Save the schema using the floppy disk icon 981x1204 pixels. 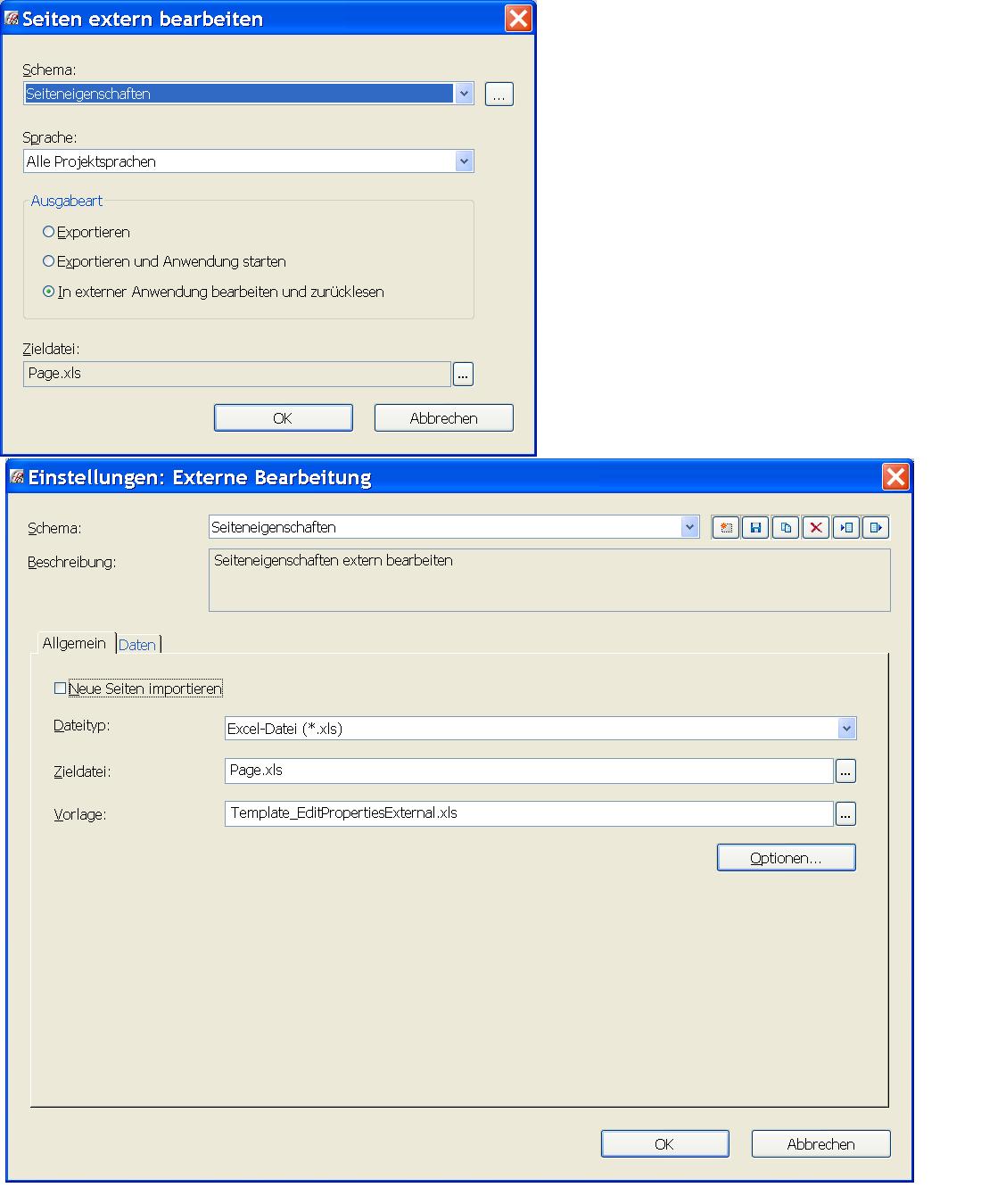click(x=755, y=527)
